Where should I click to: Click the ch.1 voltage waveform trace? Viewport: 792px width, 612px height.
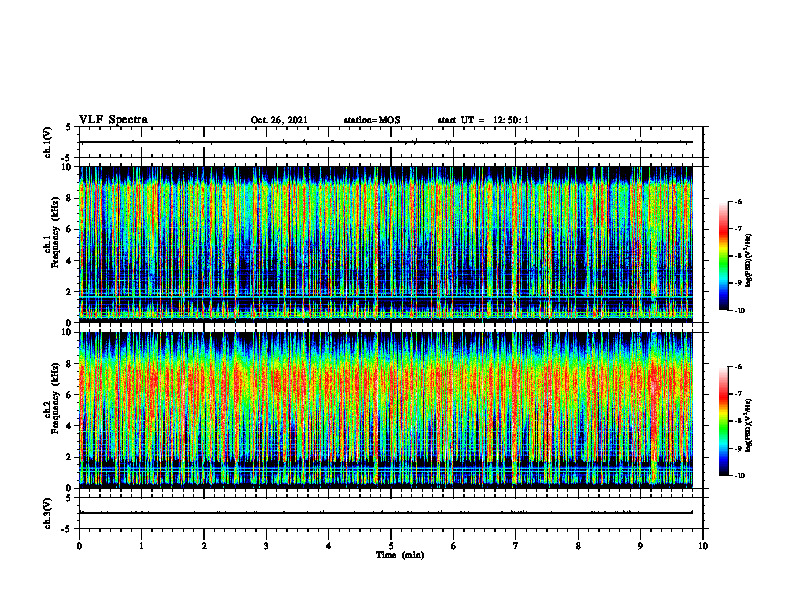tap(386, 142)
